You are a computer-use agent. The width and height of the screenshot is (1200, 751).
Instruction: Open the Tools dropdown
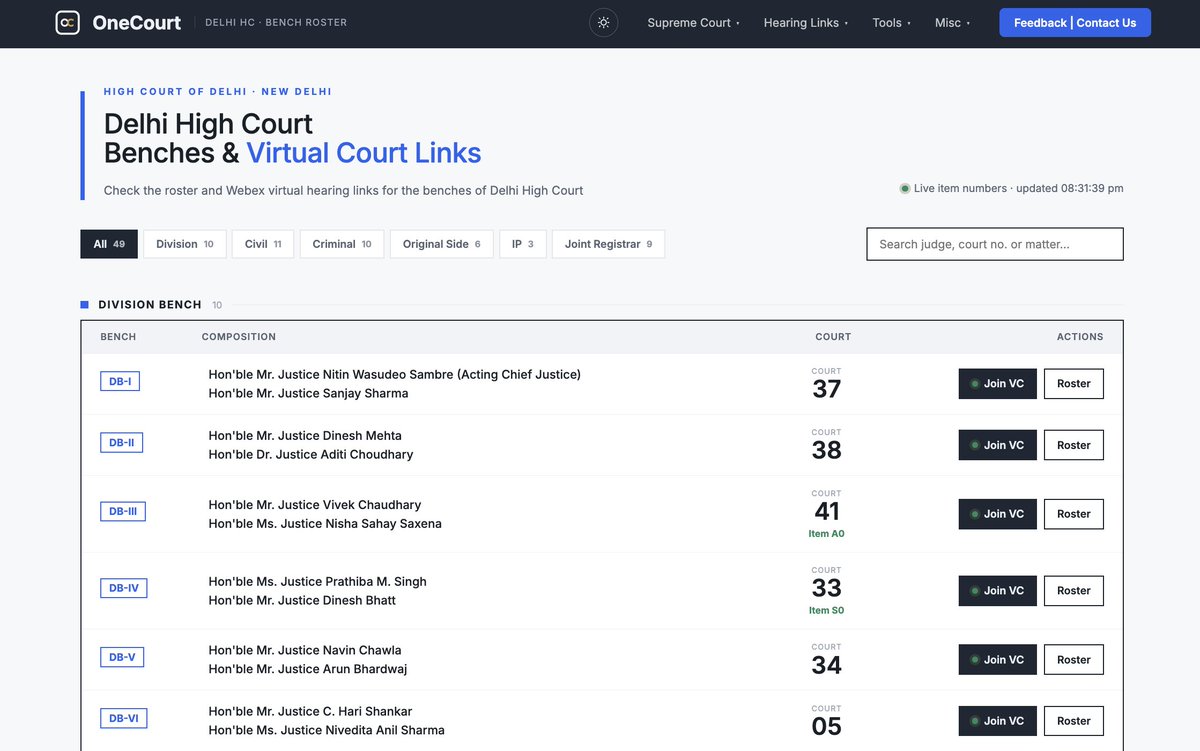pos(891,23)
